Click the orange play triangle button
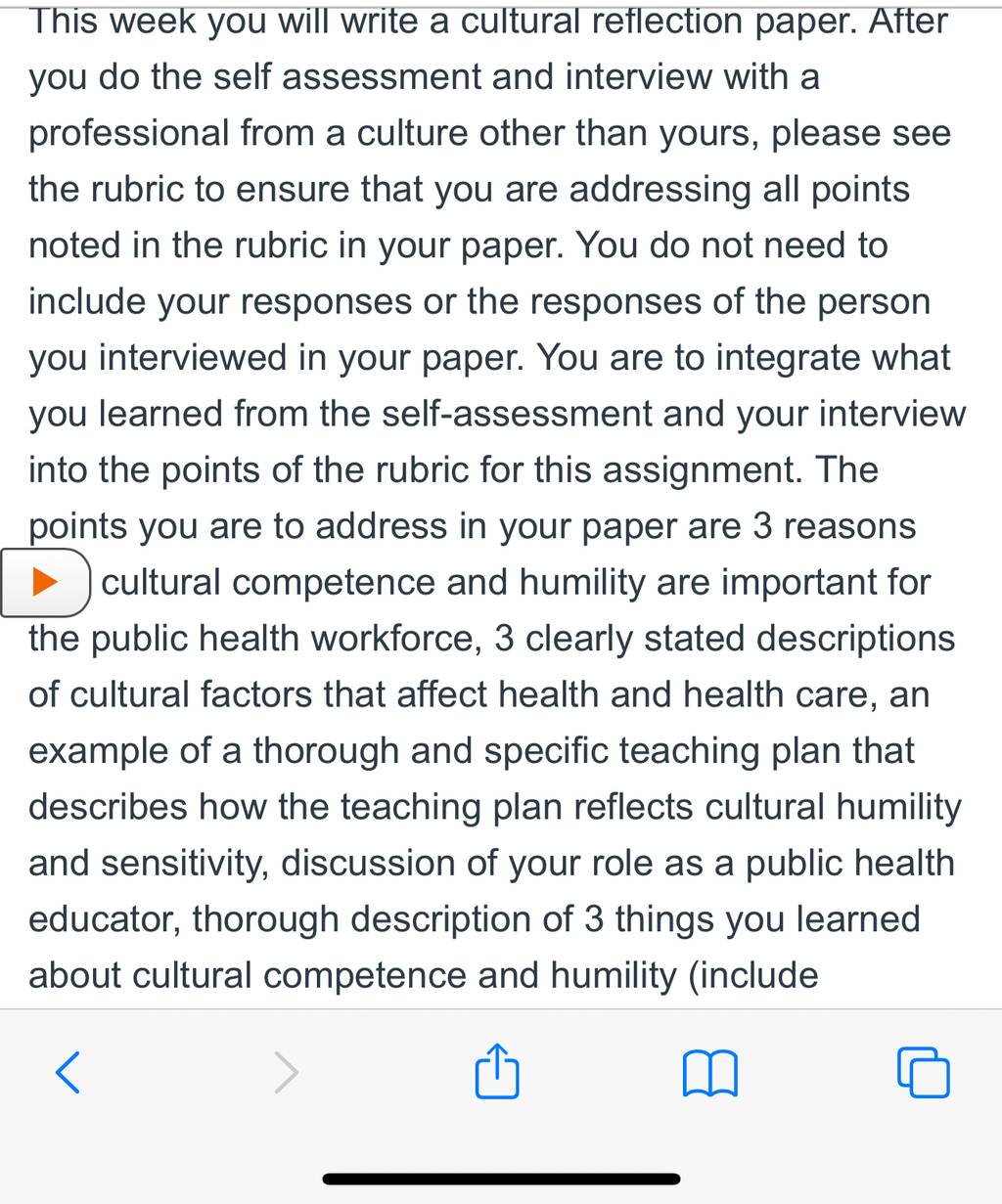1002x1204 pixels. 45,582
